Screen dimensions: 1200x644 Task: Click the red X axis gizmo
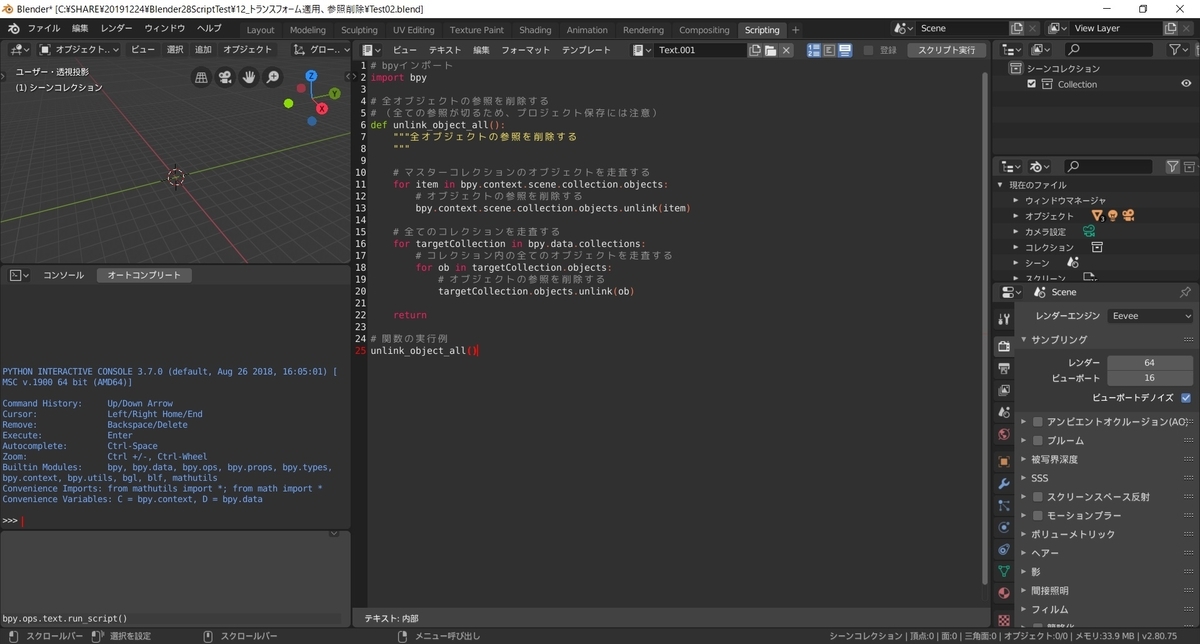pyautogui.click(x=321, y=109)
